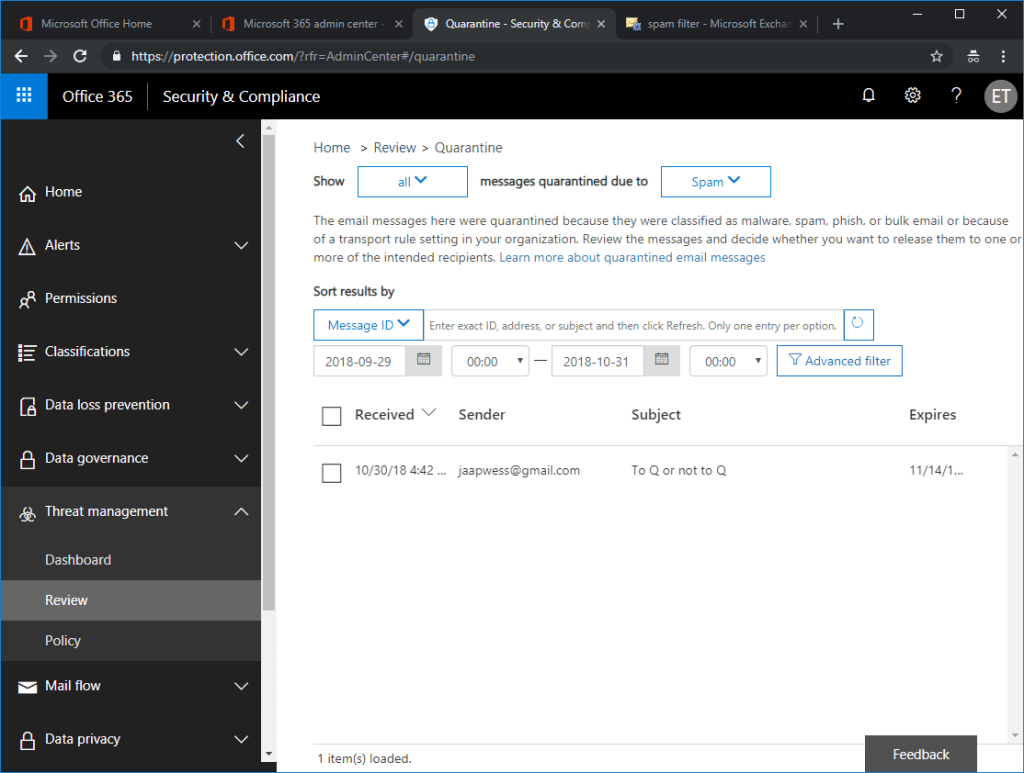The height and width of the screenshot is (773, 1024).
Task: Open the Office 365 app launcher grid
Action: click(22, 96)
